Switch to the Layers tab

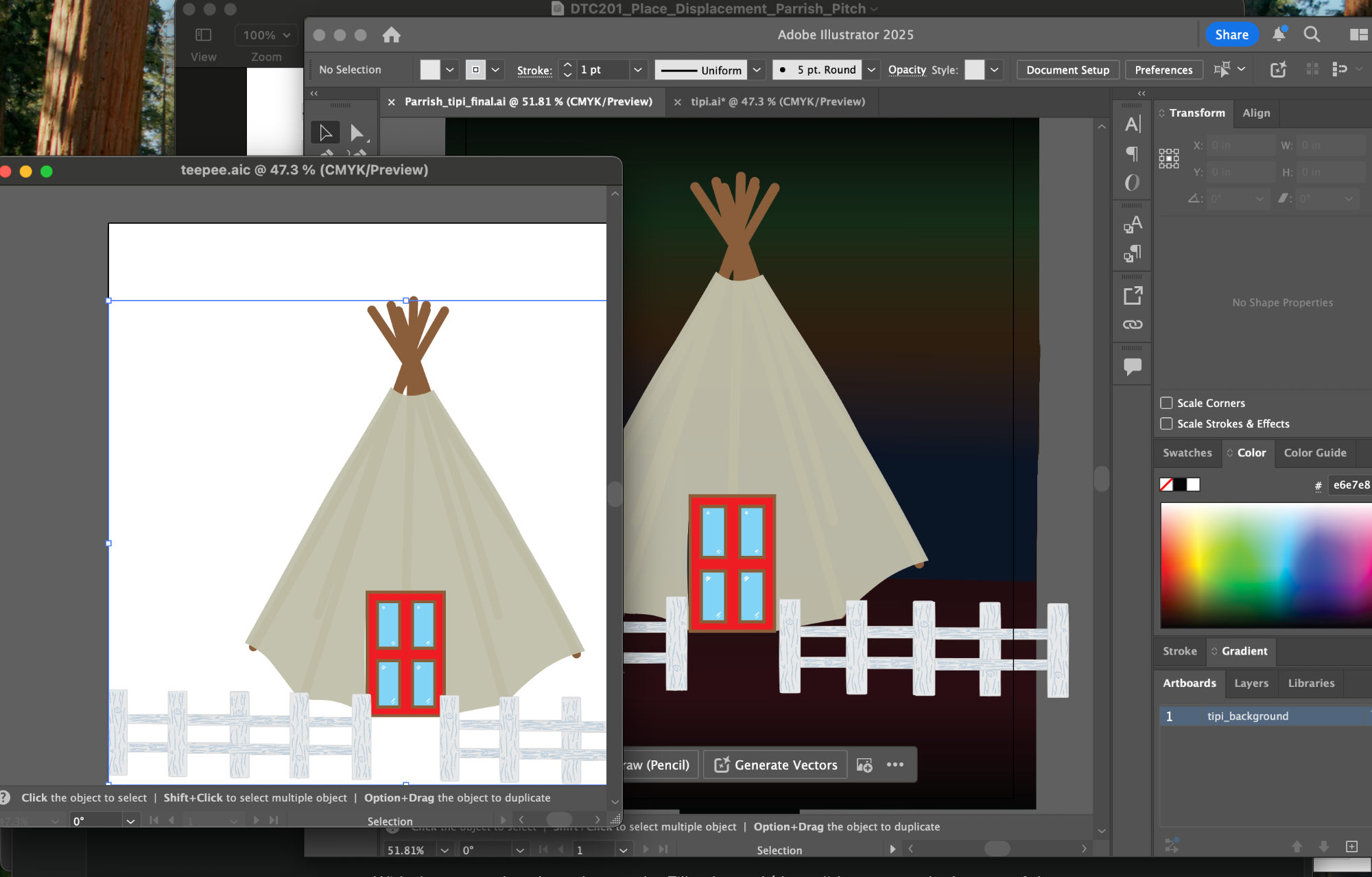click(1251, 683)
